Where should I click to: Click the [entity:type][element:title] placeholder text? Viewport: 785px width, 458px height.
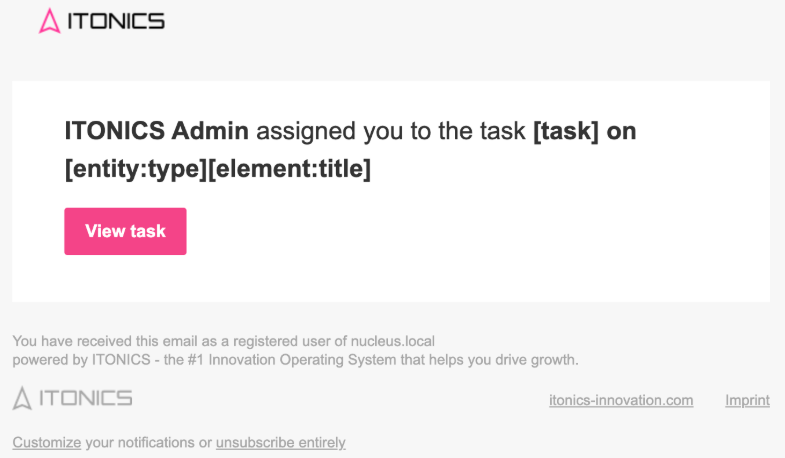pos(217,170)
